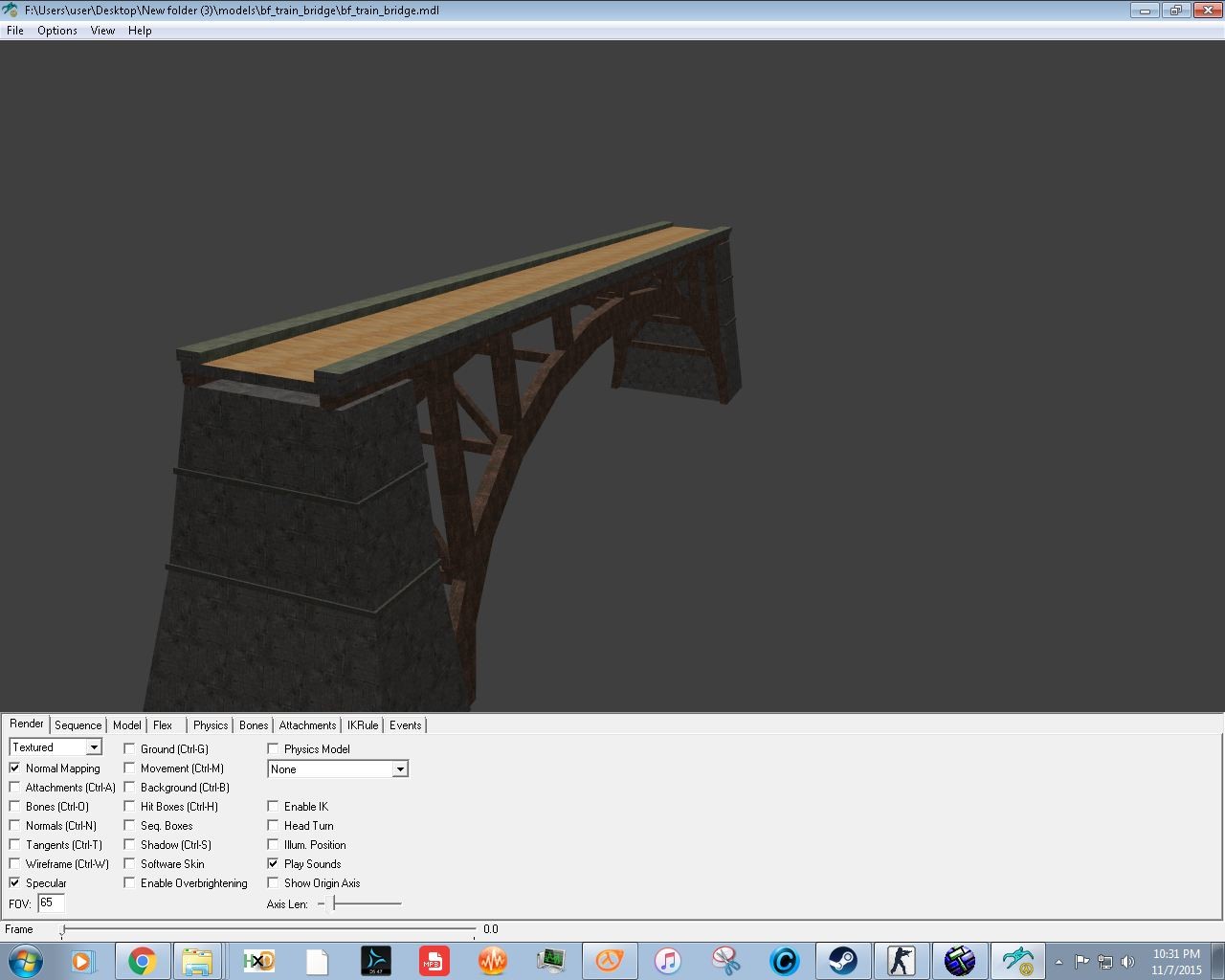Open the Options menu
This screenshot has width=1225, height=980.
tap(56, 30)
